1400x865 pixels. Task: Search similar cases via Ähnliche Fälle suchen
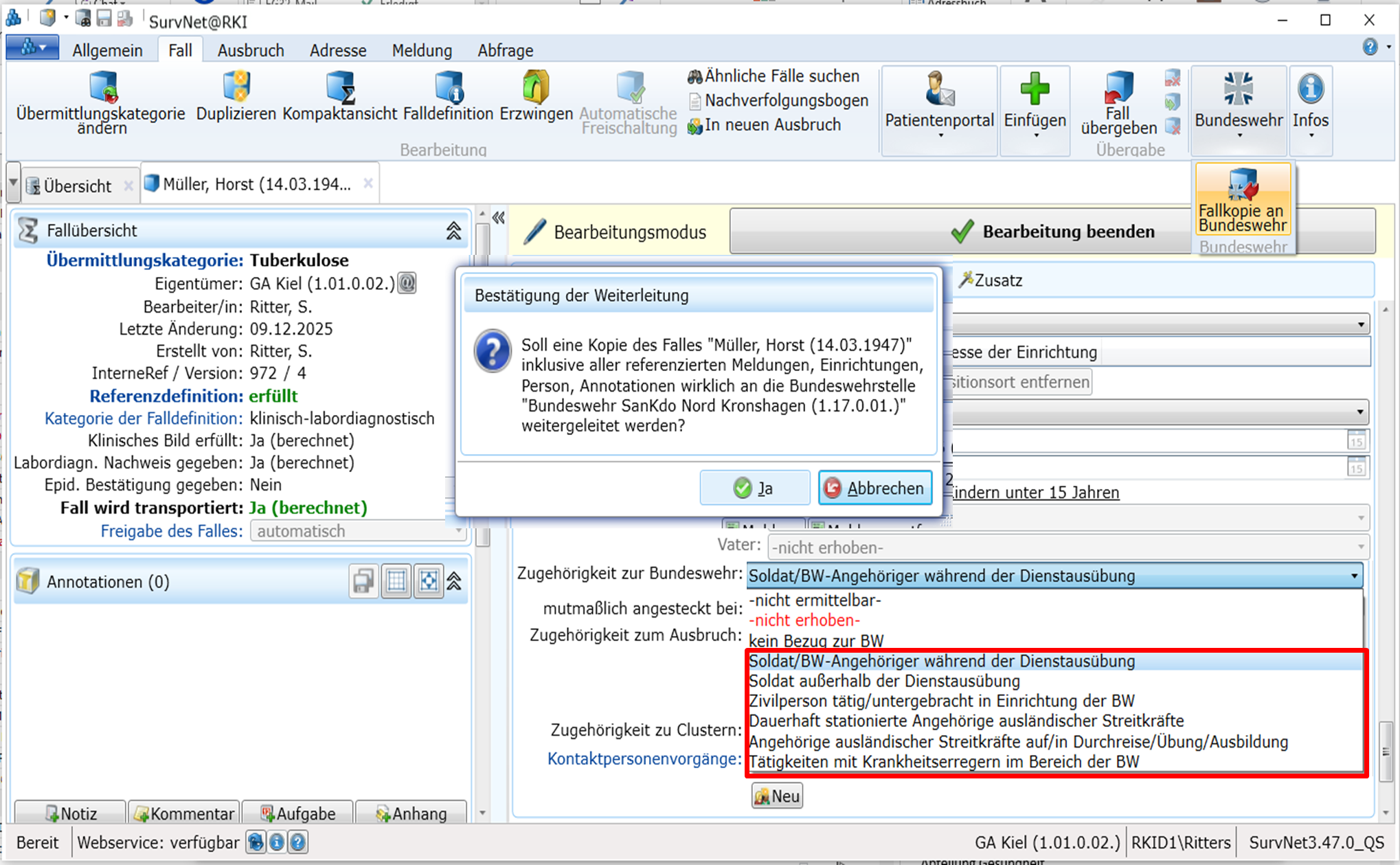click(x=774, y=76)
